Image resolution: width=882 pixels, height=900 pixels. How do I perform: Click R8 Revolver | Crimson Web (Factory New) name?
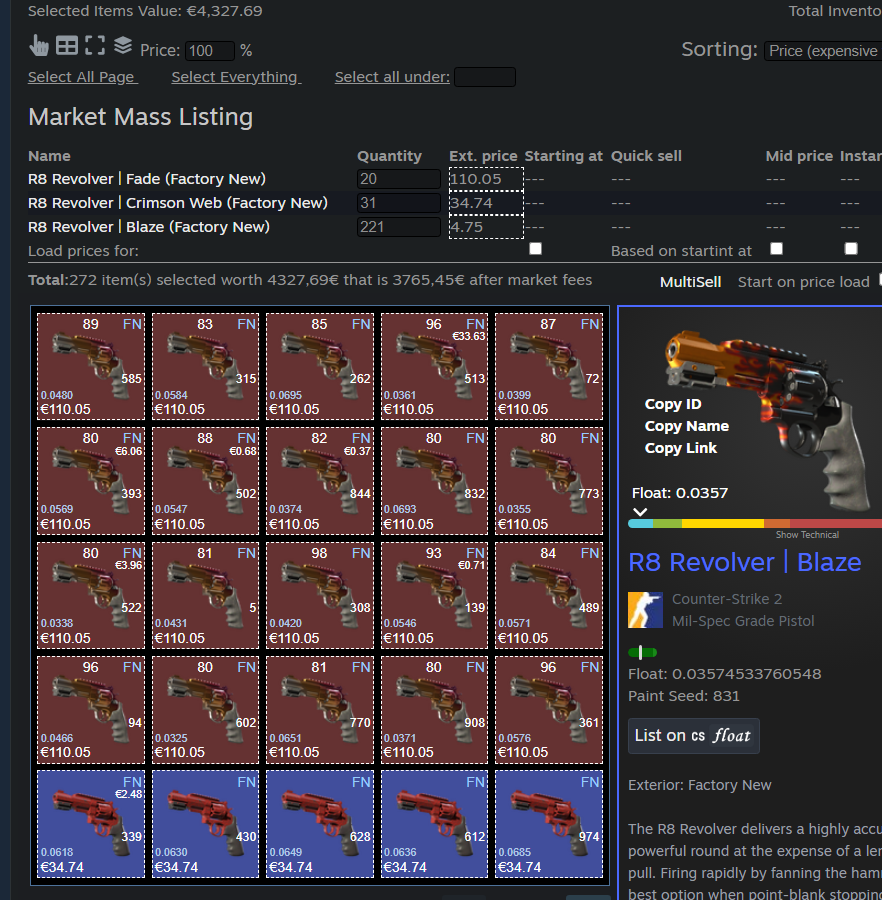point(178,203)
